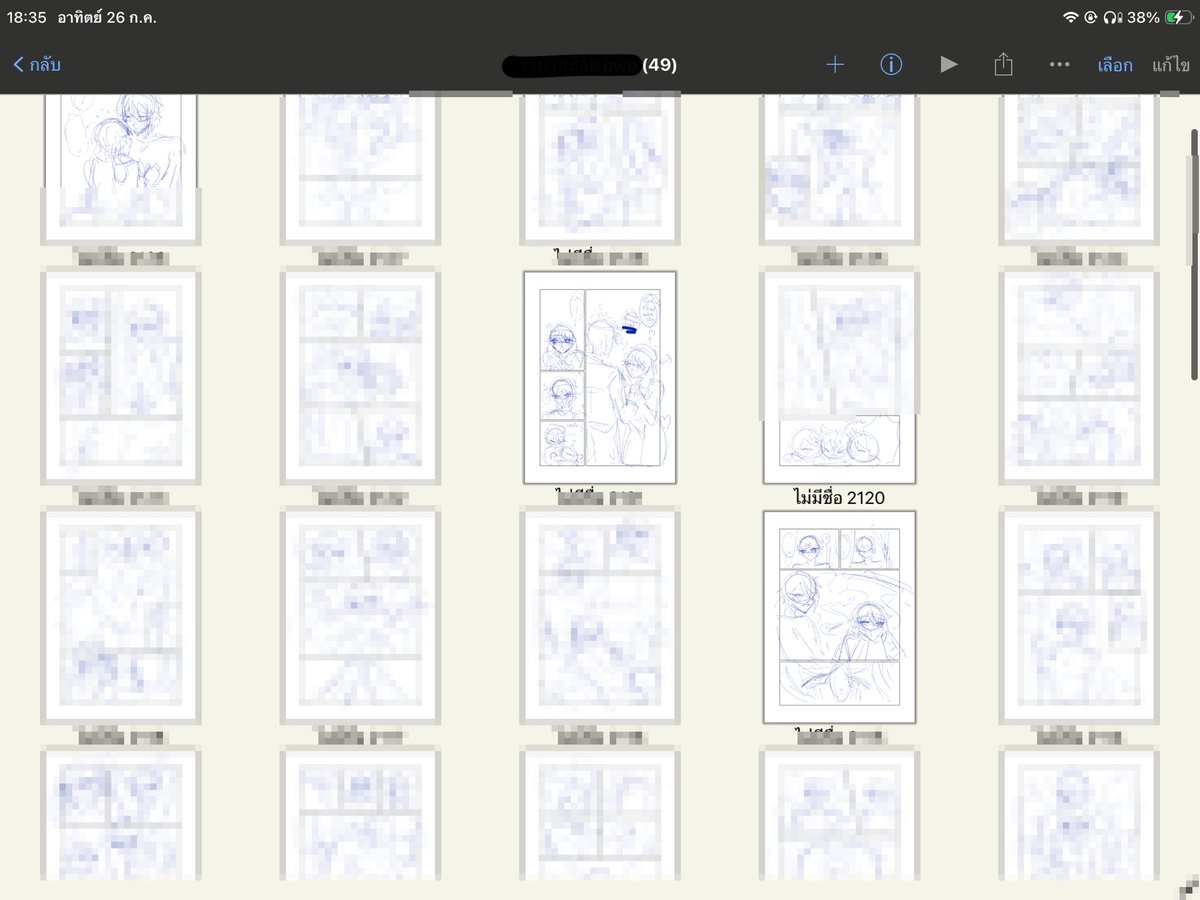Tap the เลือก select button
Viewport: 1200px width, 900px height.
tap(1115, 65)
